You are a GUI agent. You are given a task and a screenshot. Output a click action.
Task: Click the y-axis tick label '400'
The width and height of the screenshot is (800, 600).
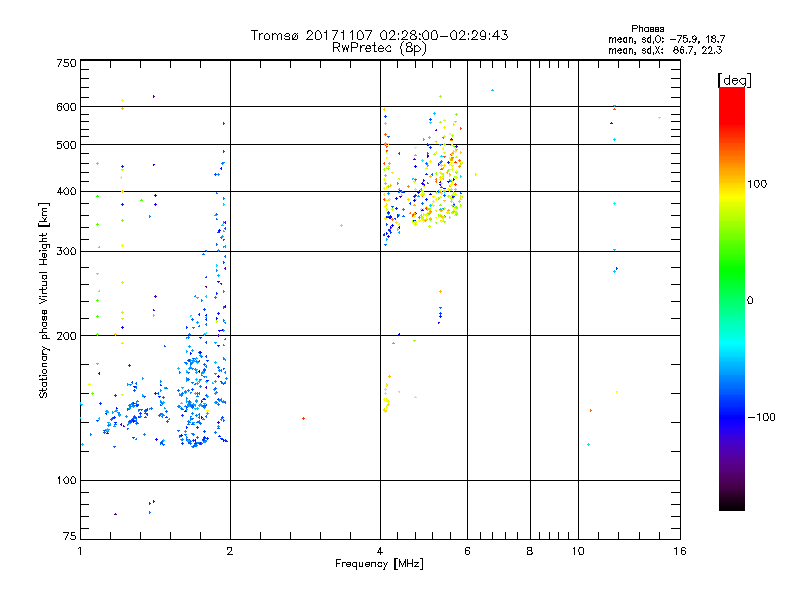(x=66, y=192)
